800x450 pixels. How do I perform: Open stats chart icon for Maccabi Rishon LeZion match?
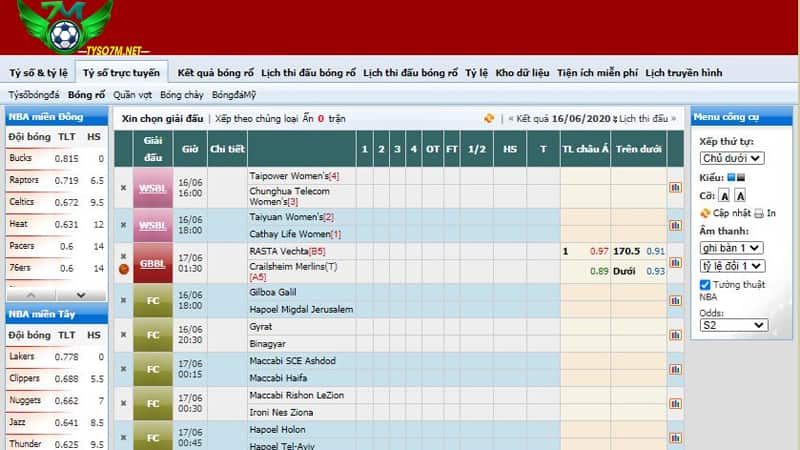(x=675, y=404)
